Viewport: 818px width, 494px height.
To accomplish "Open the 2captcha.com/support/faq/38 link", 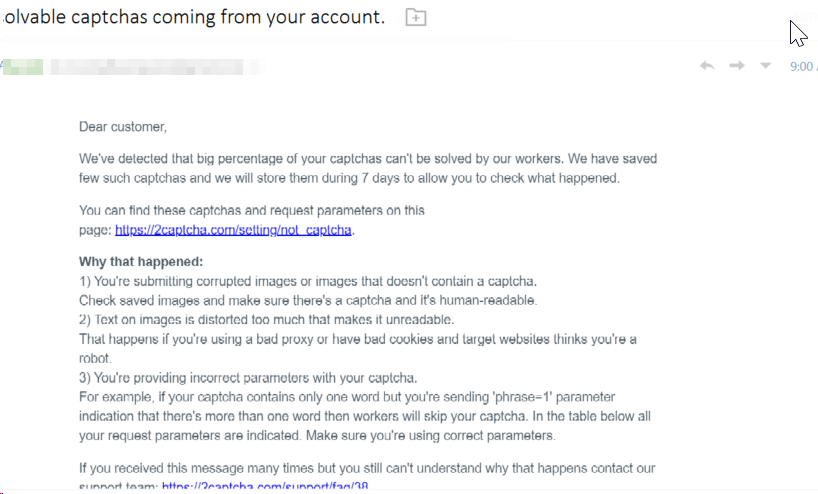I will pyautogui.click(x=265, y=487).
